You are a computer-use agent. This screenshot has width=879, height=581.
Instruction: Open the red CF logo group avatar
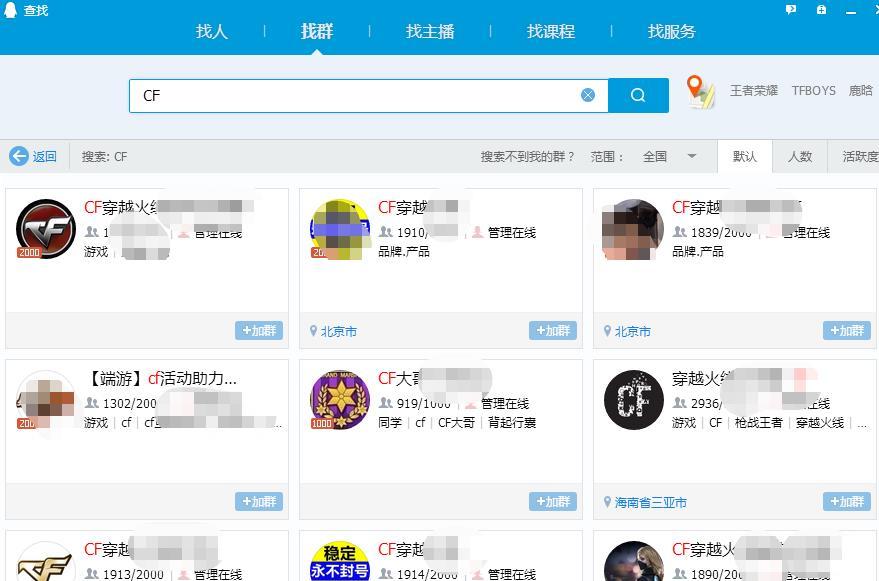[45, 229]
